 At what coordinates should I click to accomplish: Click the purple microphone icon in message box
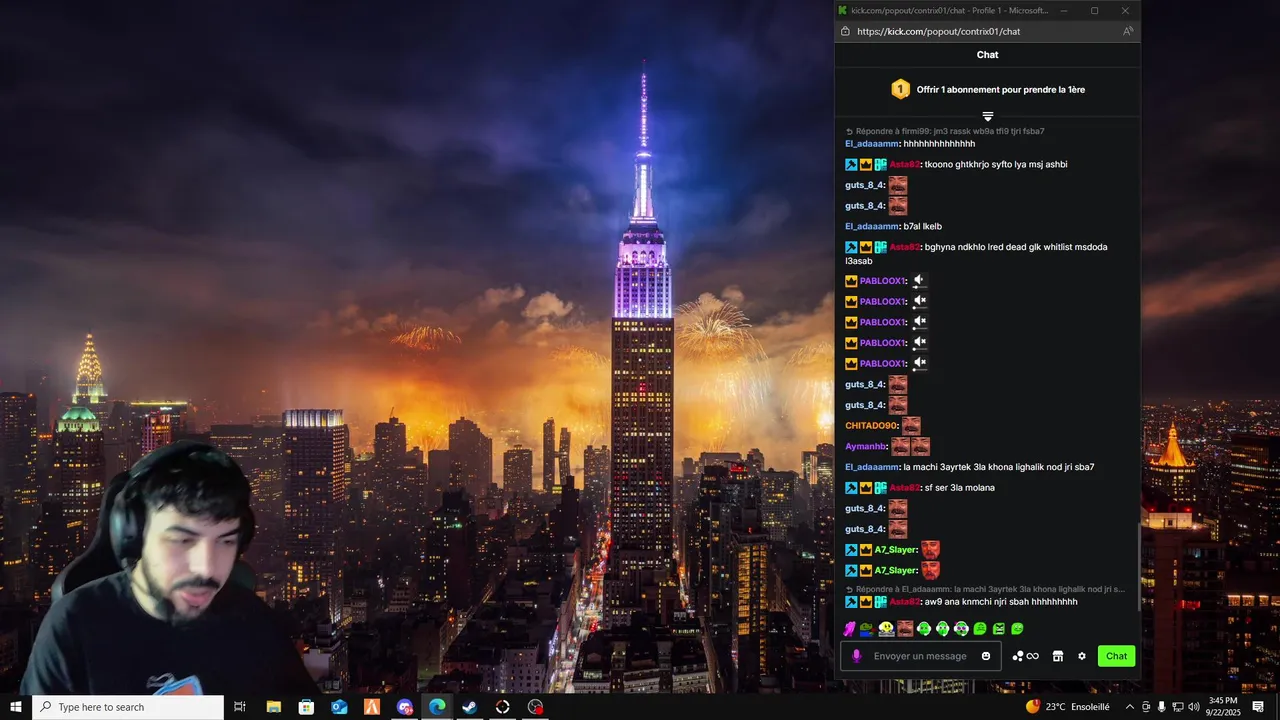pos(856,656)
